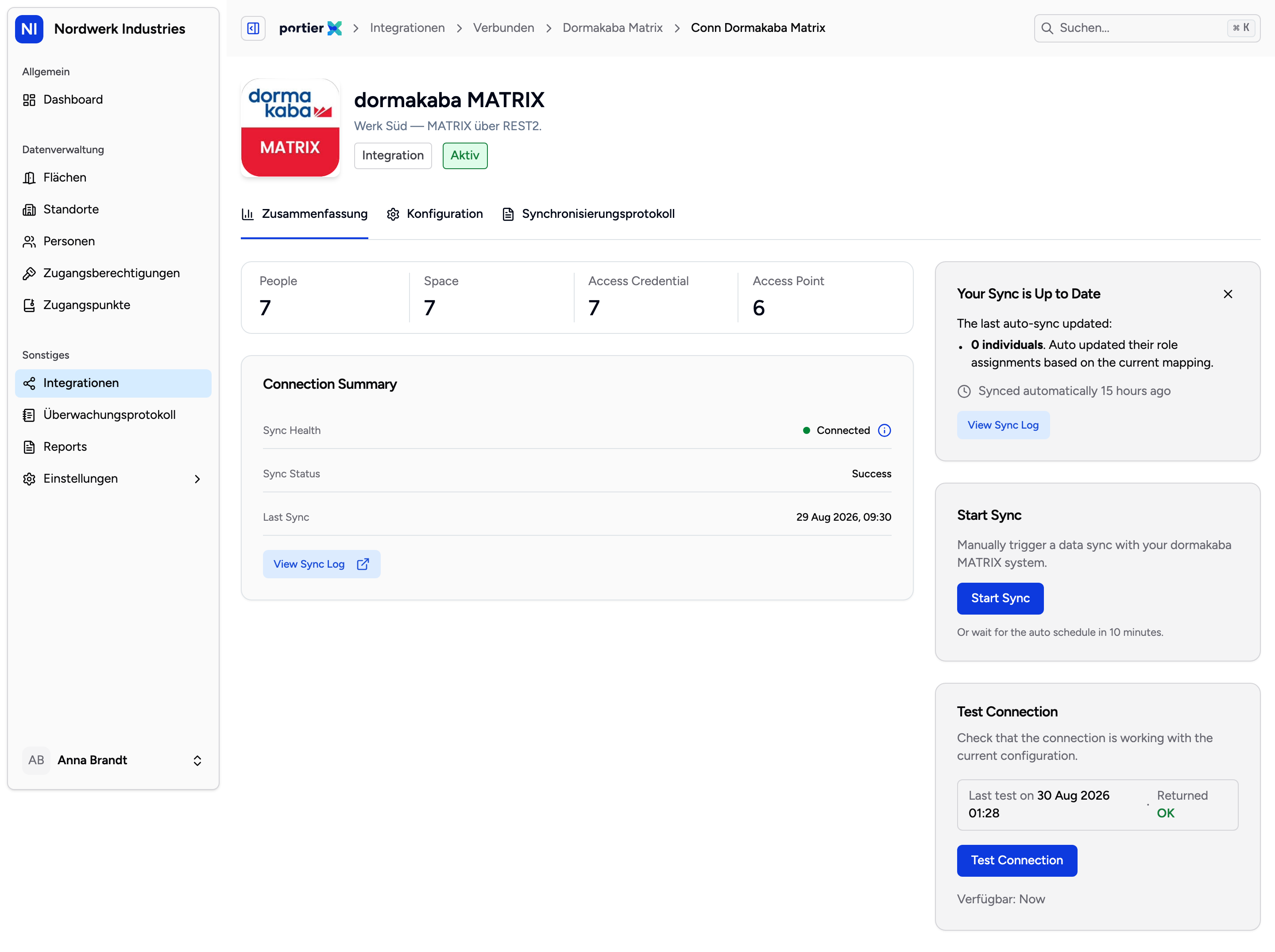The width and height of the screenshot is (1275, 952).
Task: Click the Space count card
Action: pos(491,298)
